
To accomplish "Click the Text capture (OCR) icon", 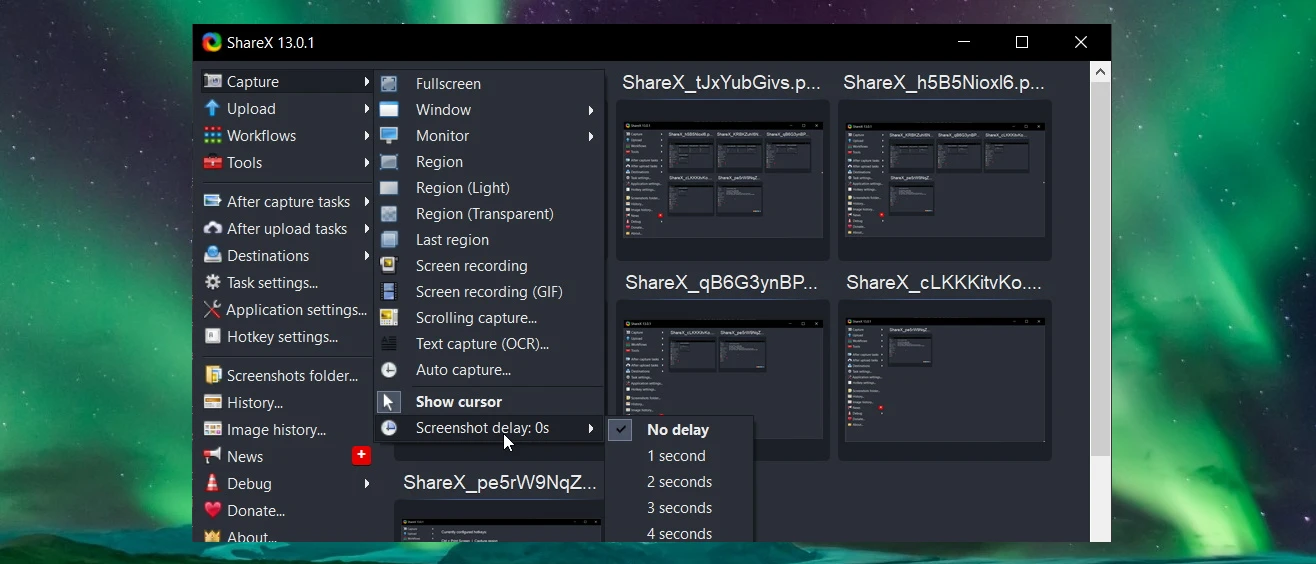I will (389, 344).
